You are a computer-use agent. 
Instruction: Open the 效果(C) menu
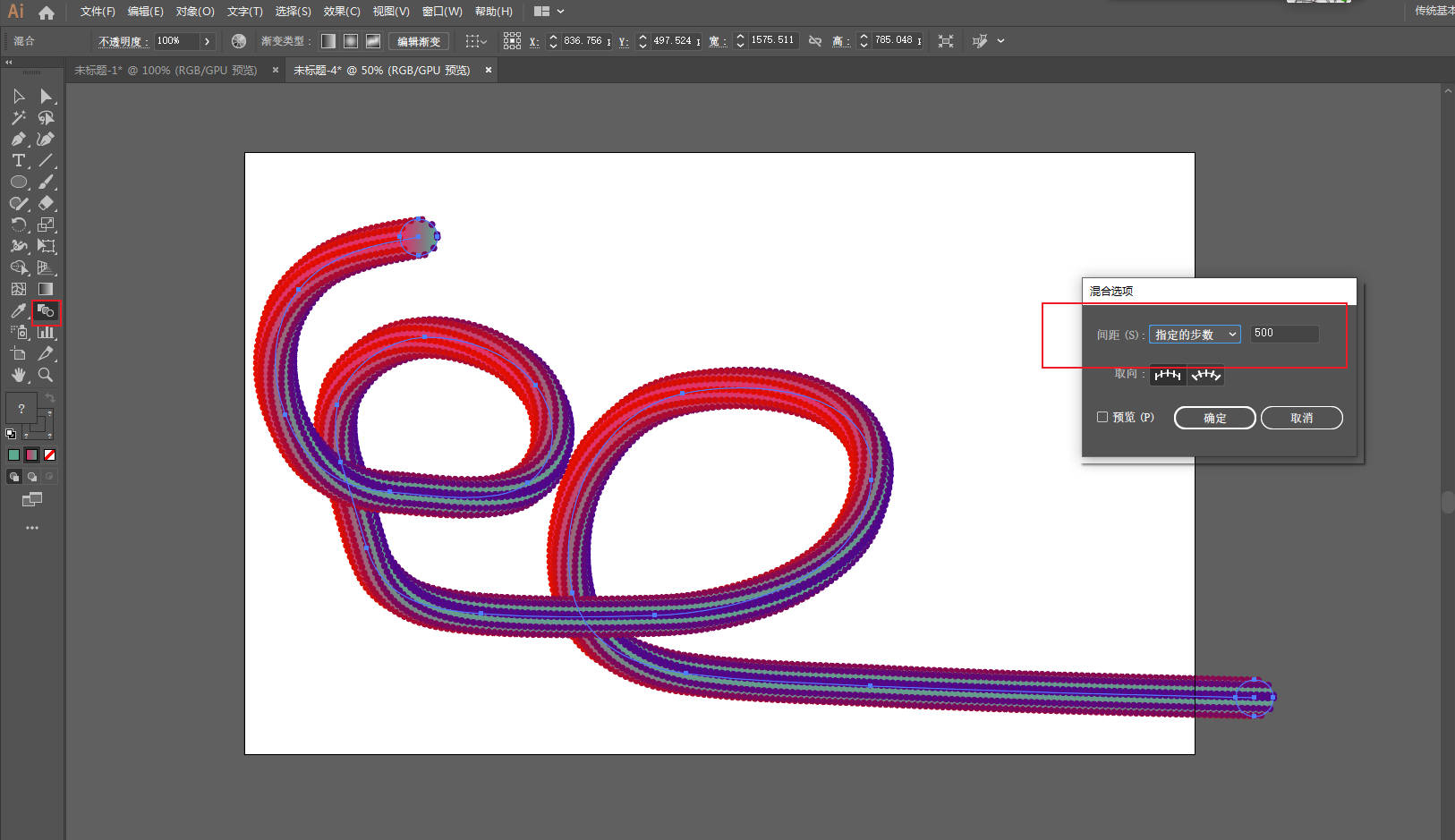pos(341,12)
